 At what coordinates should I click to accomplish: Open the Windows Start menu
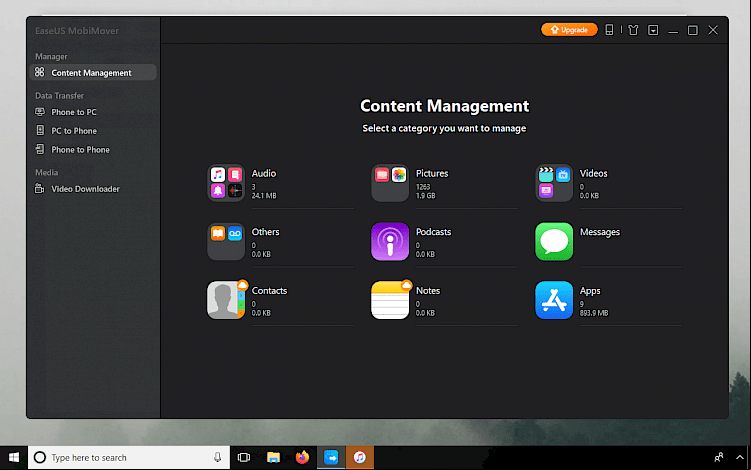click(14, 458)
